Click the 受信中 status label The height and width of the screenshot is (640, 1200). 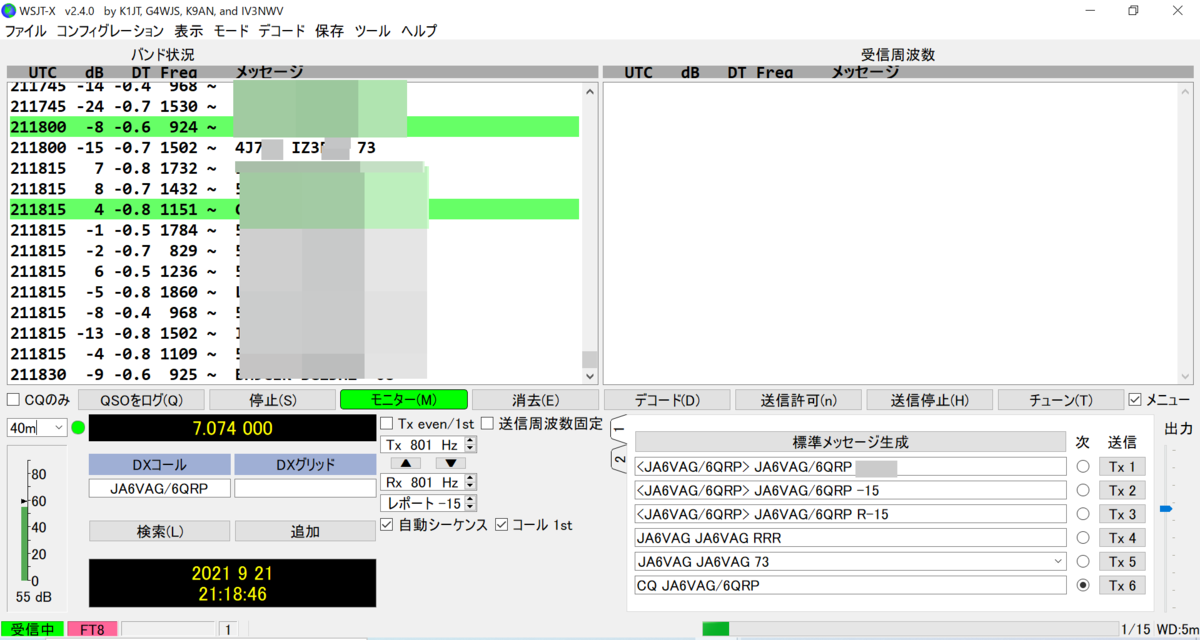tap(32, 629)
